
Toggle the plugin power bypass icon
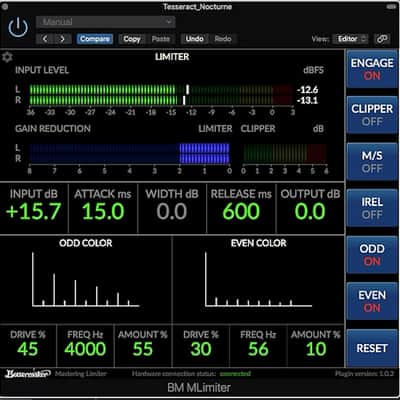18,27
